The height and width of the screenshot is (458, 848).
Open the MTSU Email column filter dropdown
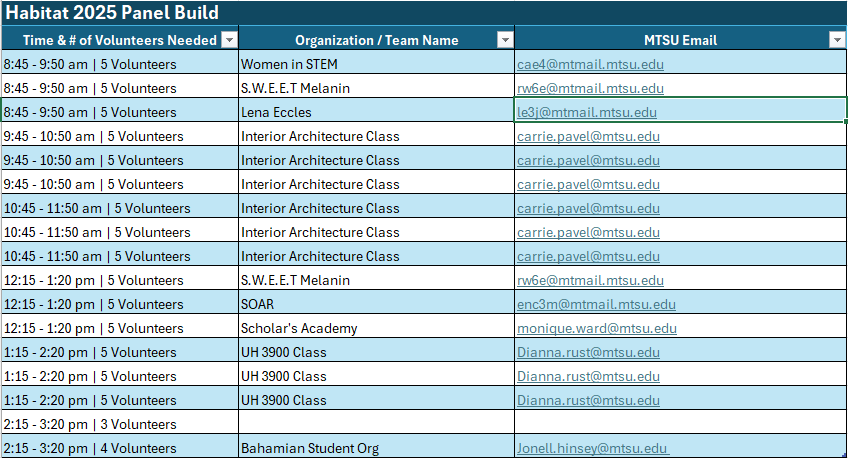[837, 40]
